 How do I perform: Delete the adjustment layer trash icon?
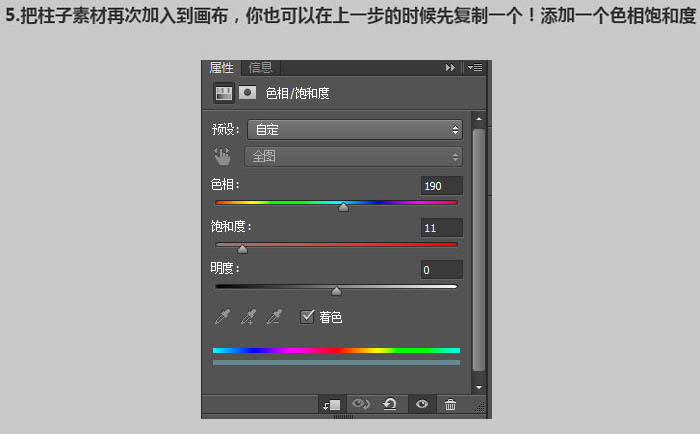tap(450, 405)
